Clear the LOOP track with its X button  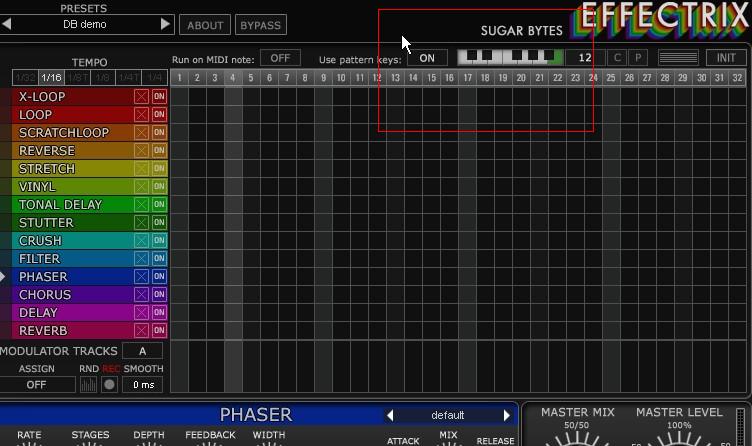click(x=141, y=115)
